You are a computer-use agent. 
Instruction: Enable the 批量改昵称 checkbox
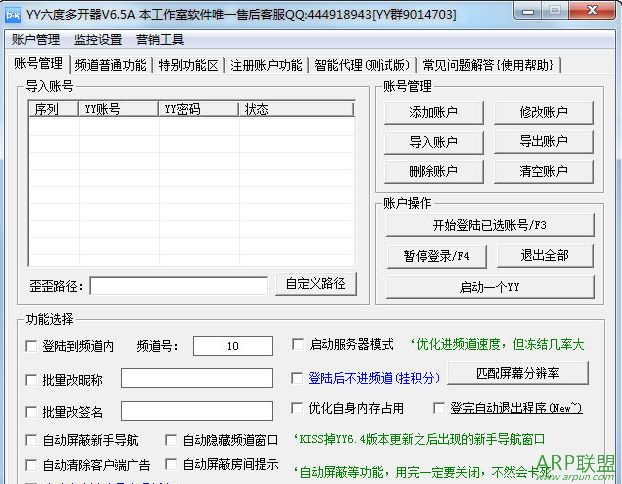click(x=31, y=380)
